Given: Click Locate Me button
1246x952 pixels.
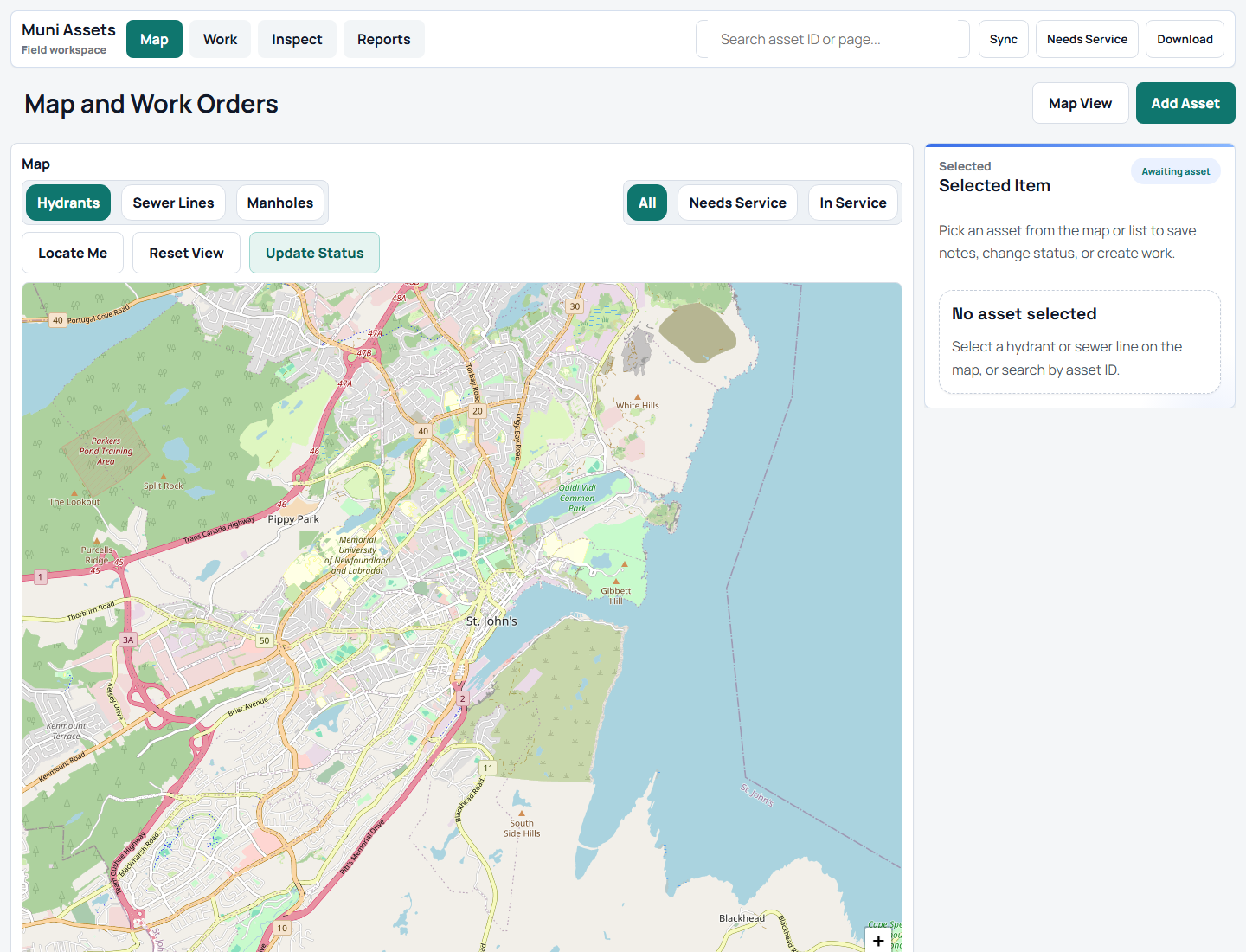Looking at the screenshot, I should pos(73,253).
